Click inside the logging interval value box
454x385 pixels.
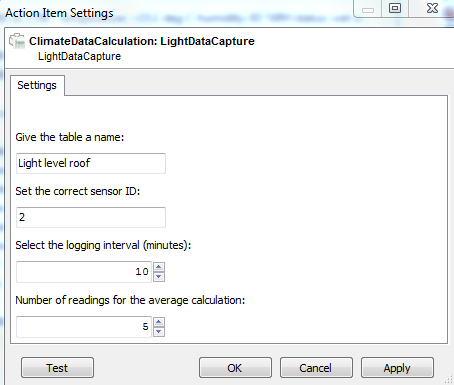[x=84, y=272]
